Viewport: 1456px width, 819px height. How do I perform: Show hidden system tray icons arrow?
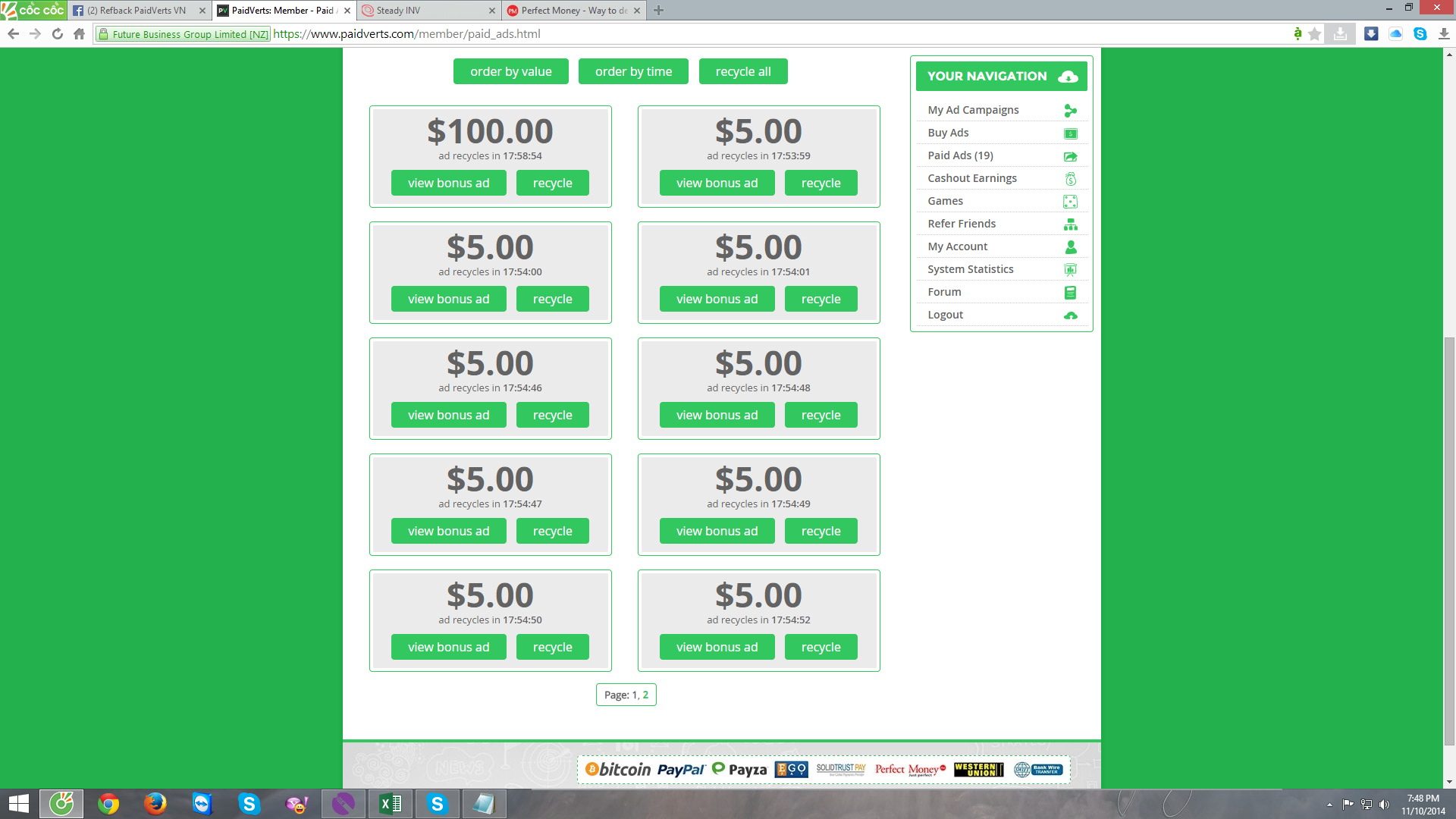pos(1329,805)
